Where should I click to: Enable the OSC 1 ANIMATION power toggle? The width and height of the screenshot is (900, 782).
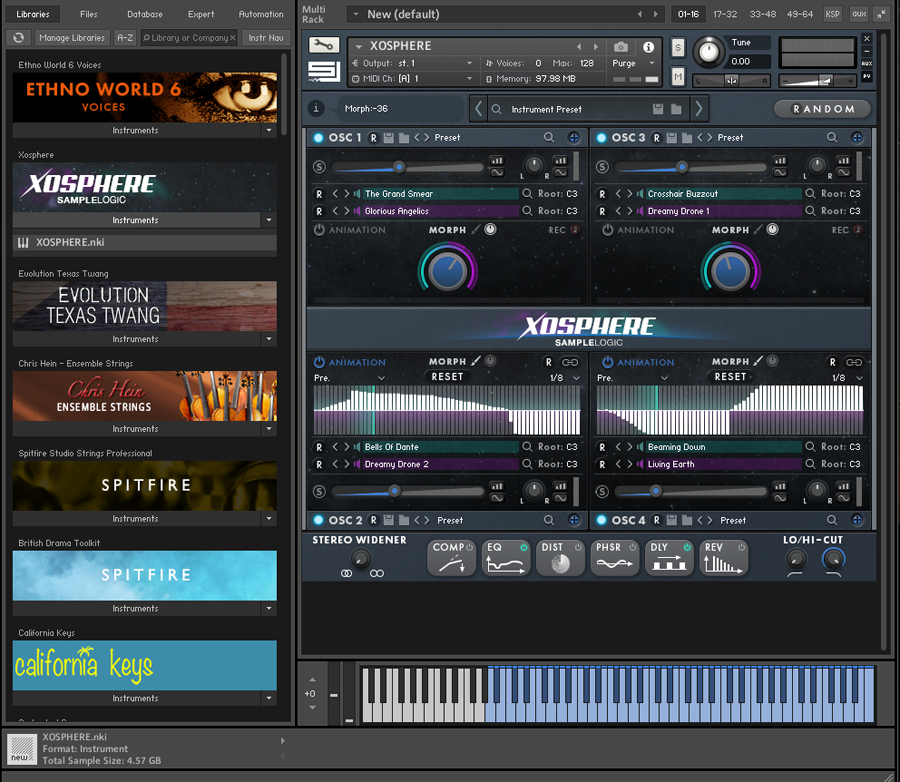tap(319, 230)
